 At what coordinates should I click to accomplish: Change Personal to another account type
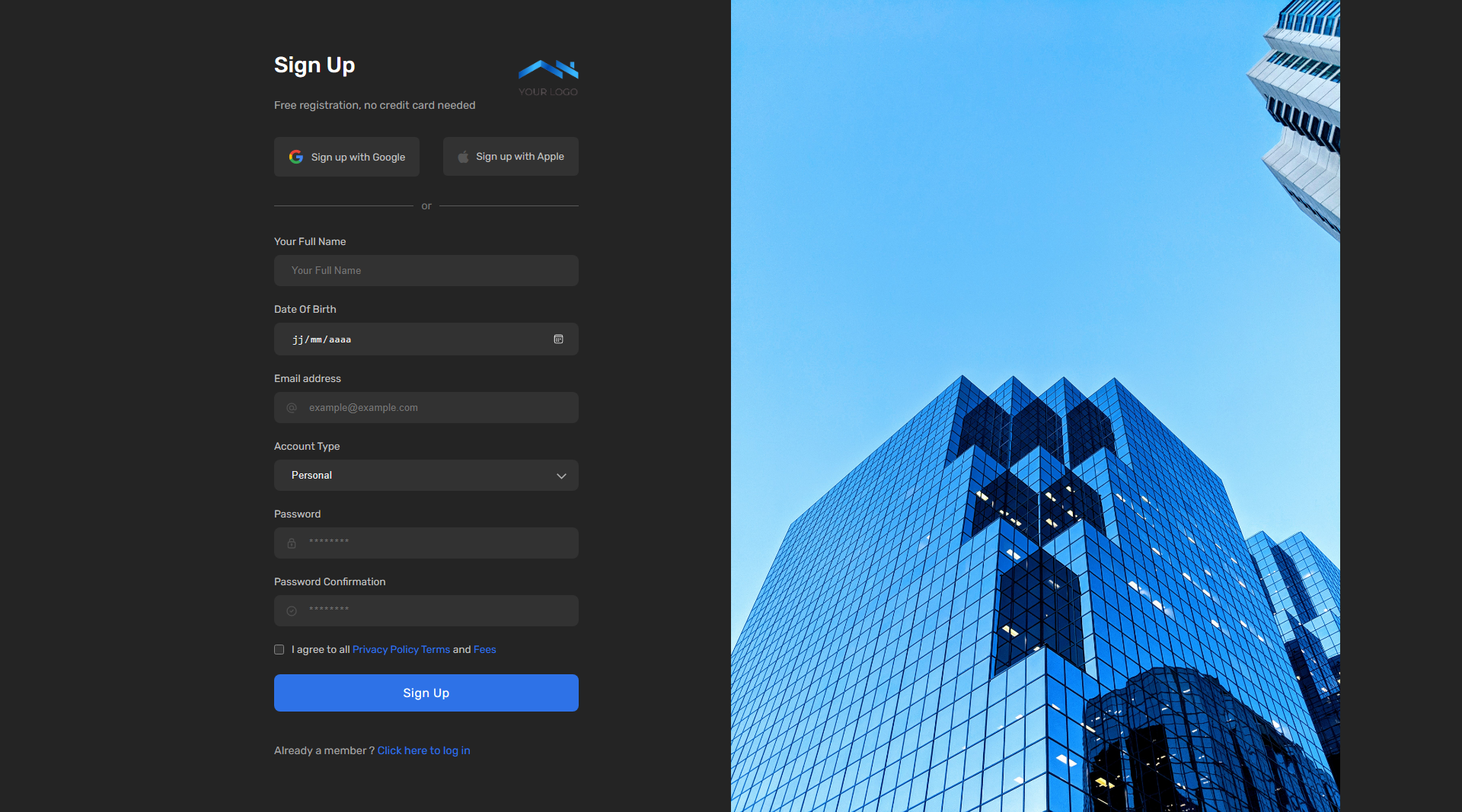point(426,475)
